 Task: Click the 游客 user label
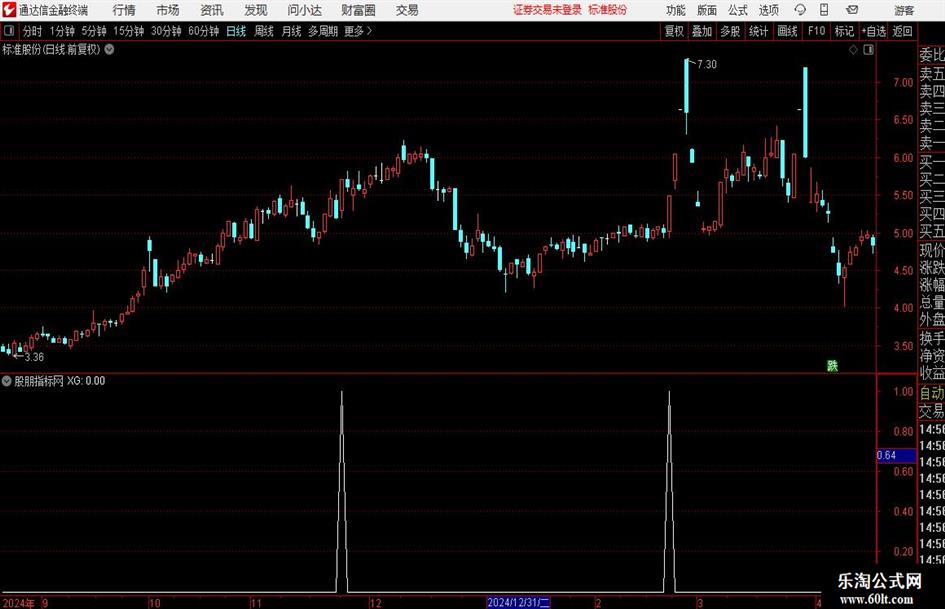[904, 10]
